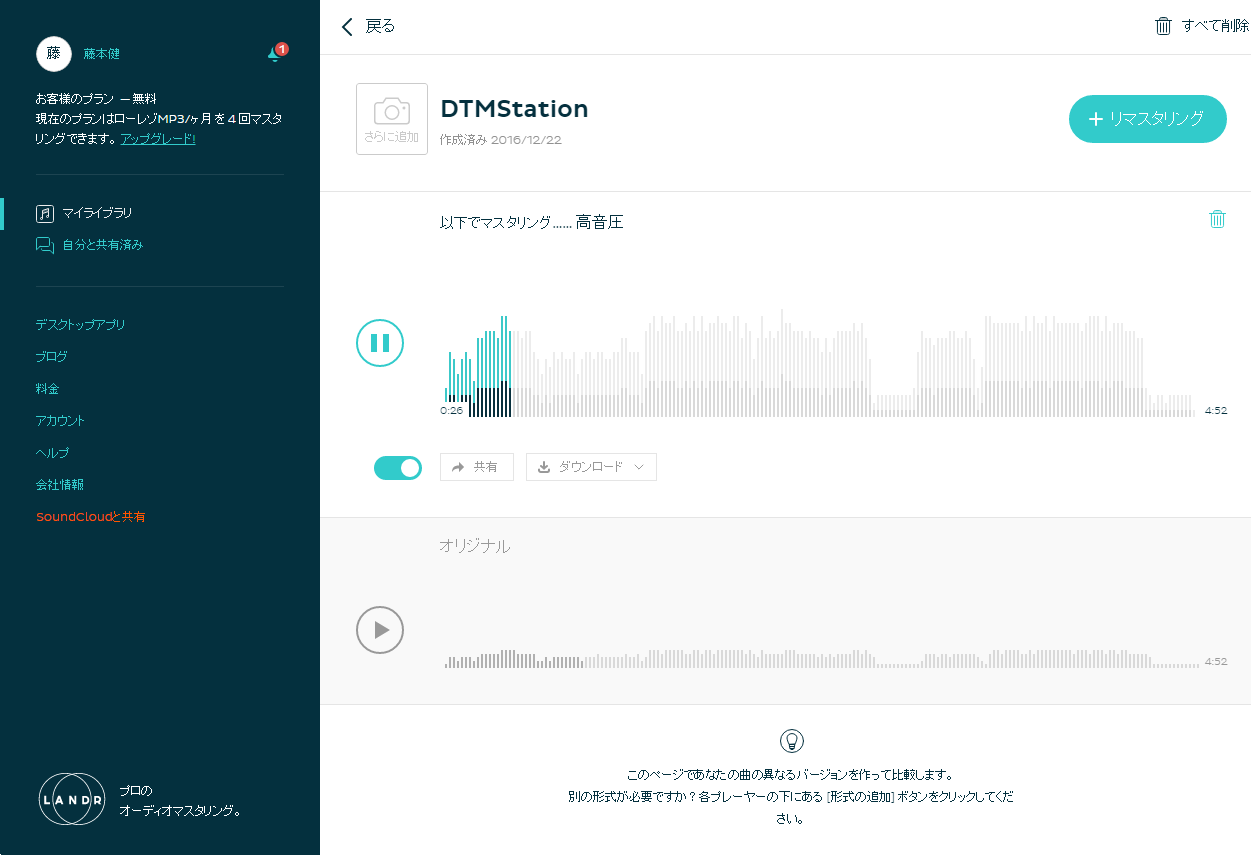The height and width of the screenshot is (855, 1251).
Task: Click the 以下でマスタリング 高音圧 label
Action: [531, 222]
